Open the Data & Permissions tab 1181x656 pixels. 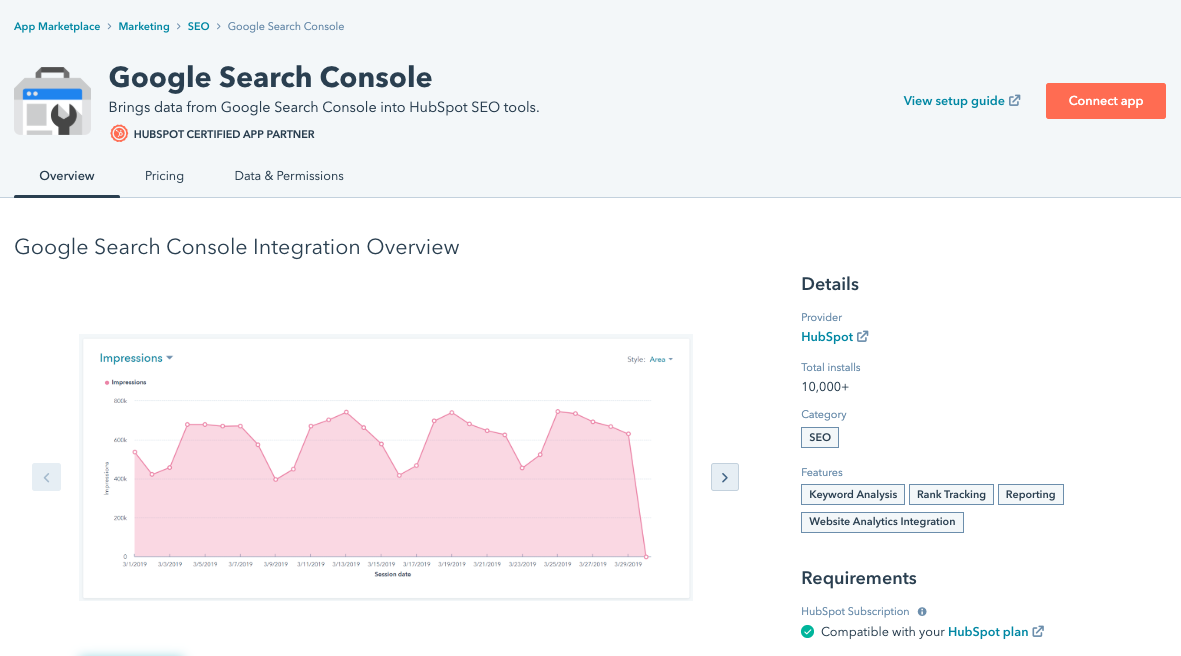(x=289, y=176)
